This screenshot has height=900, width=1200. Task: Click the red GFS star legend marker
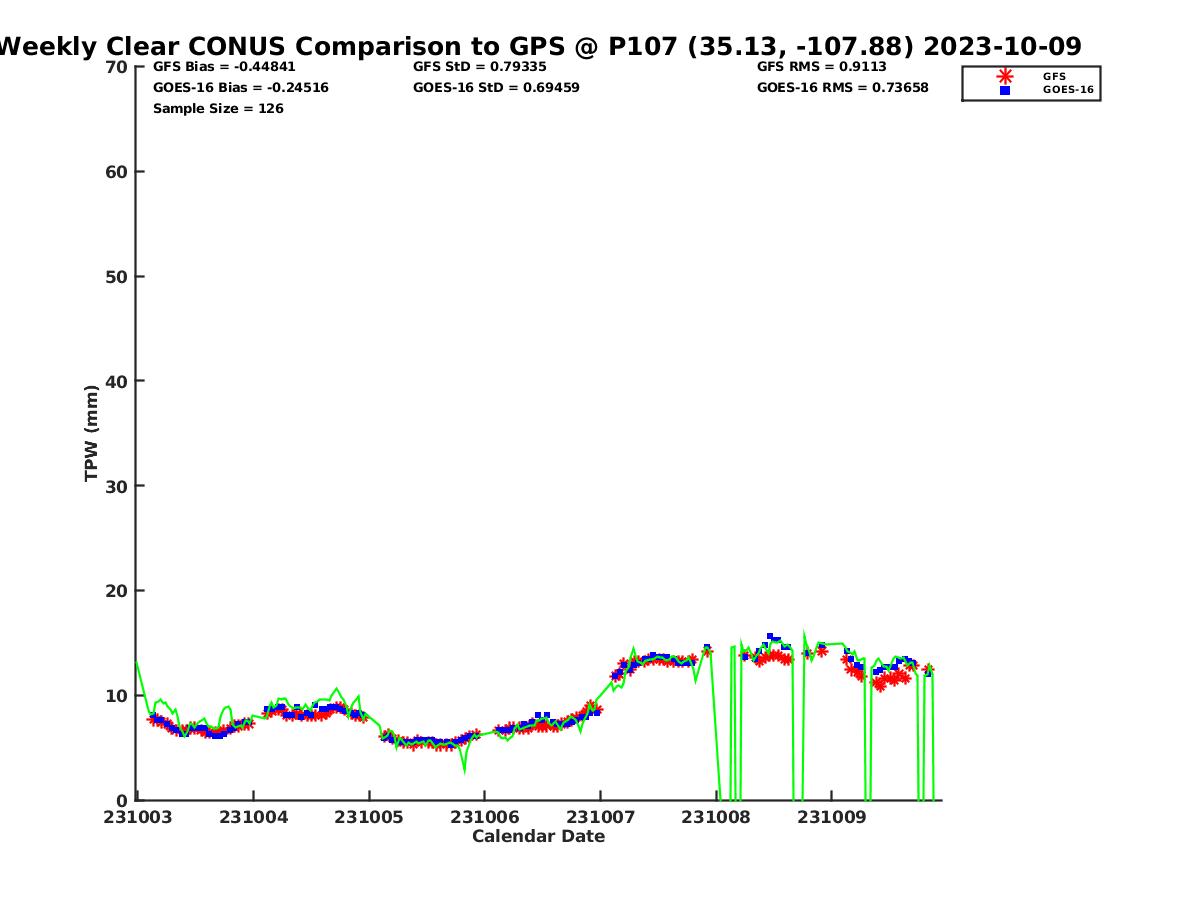coord(1005,76)
